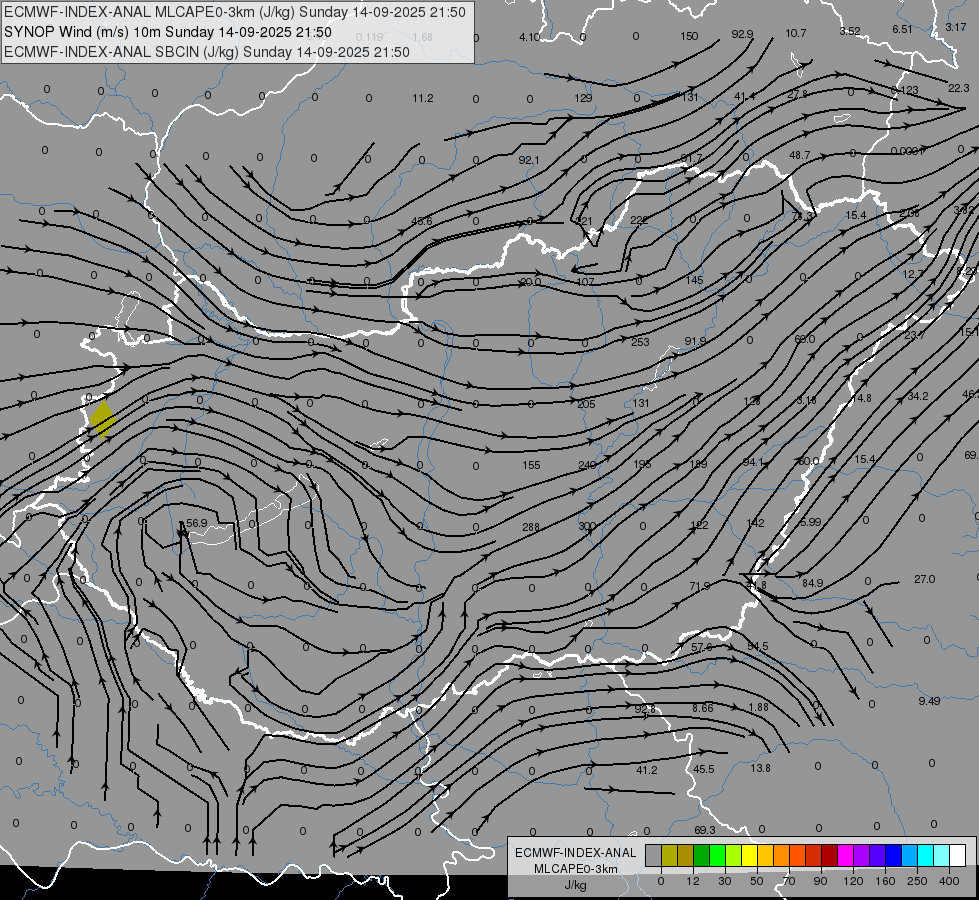Screen dimensions: 979x900
Task: Click the 8.66 value on the map
Action: point(702,708)
